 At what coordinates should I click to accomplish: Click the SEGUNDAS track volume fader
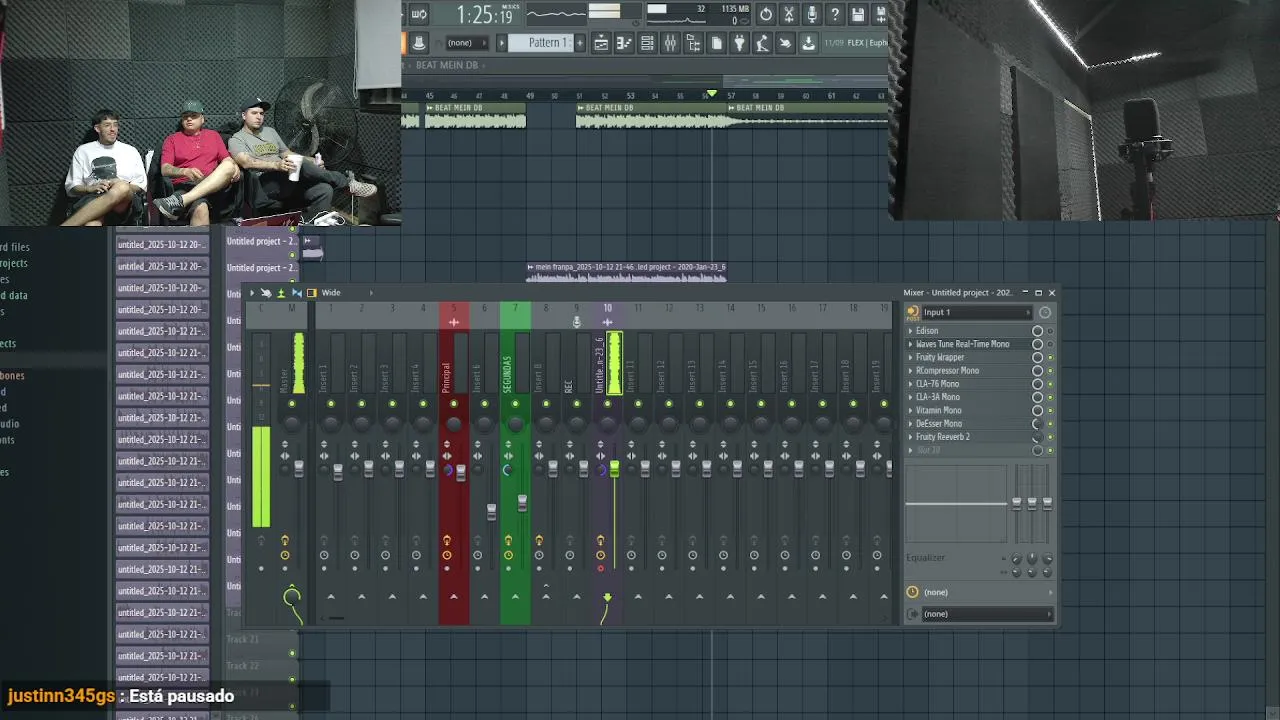pyautogui.click(x=522, y=503)
